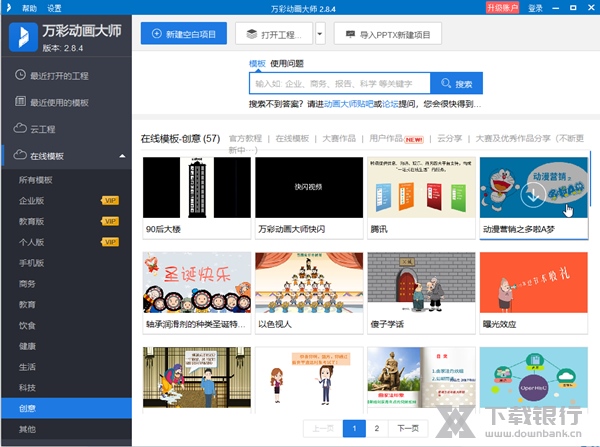Select 生活 category
This screenshot has width=600, height=447.
(x=67, y=367)
